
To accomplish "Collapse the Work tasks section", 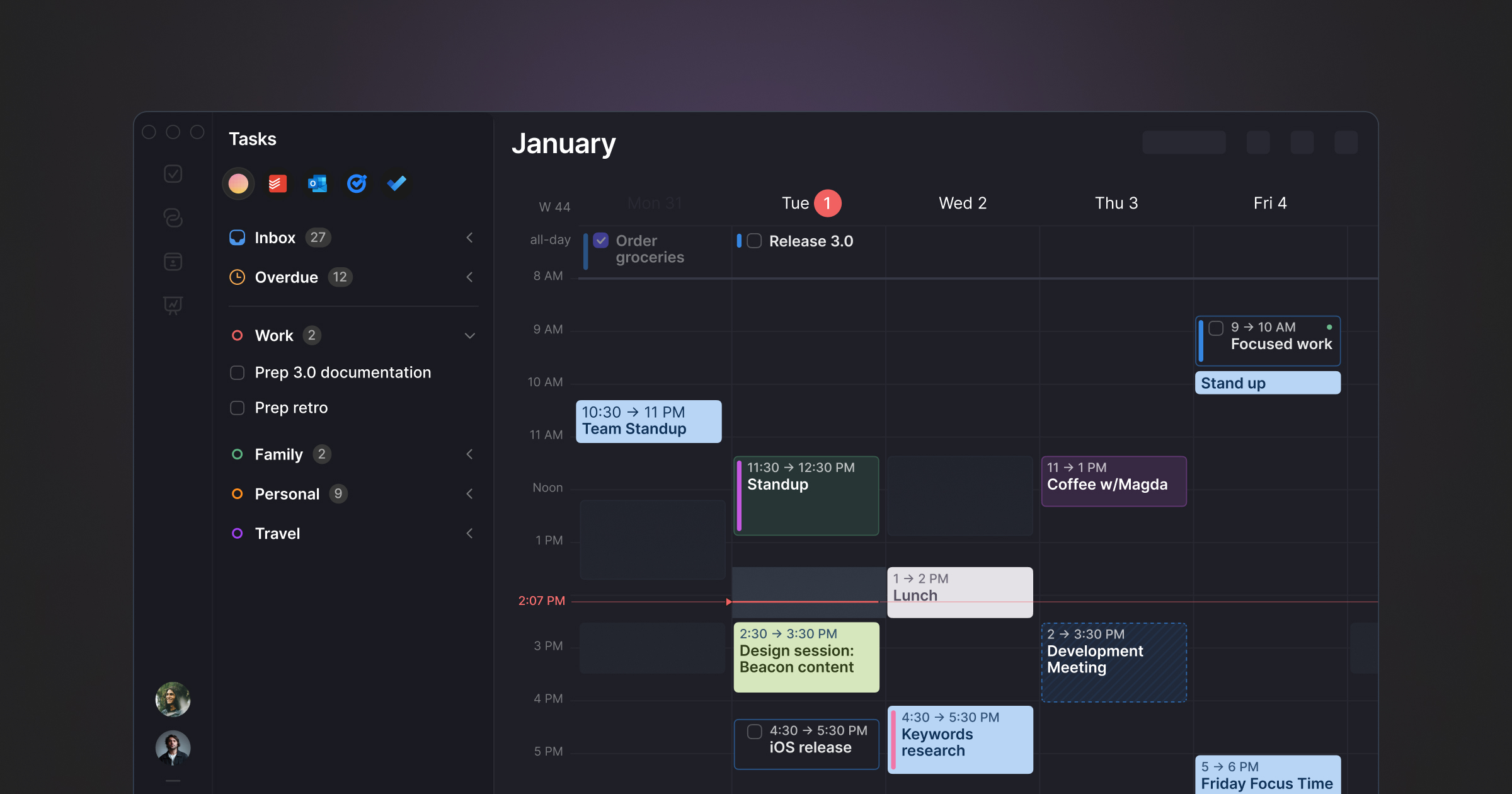I will pyautogui.click(x=468, y=335).
